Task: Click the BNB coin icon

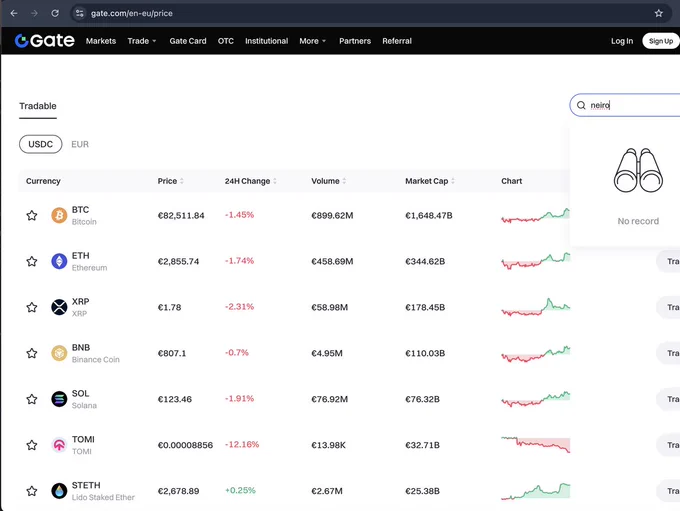Action: point(59,353)
